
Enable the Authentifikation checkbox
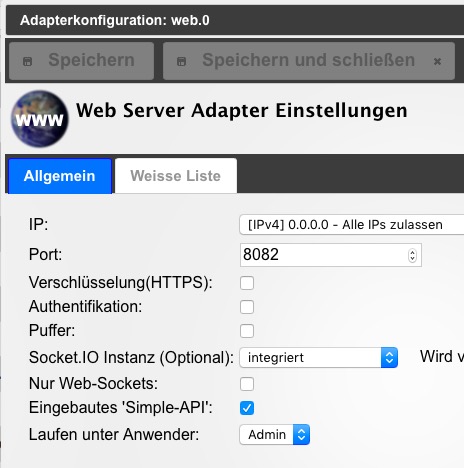(247, 307)
